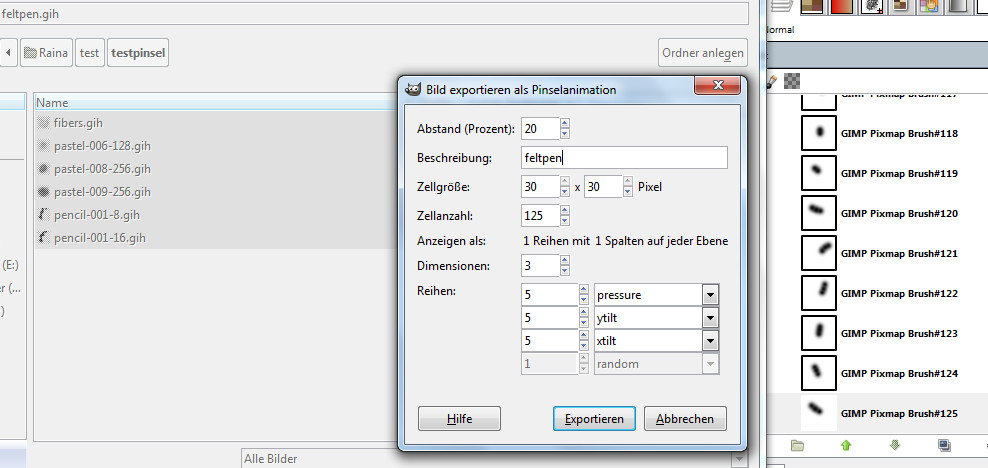
Task: Click Abbrechen button
Action: [685, 419]
